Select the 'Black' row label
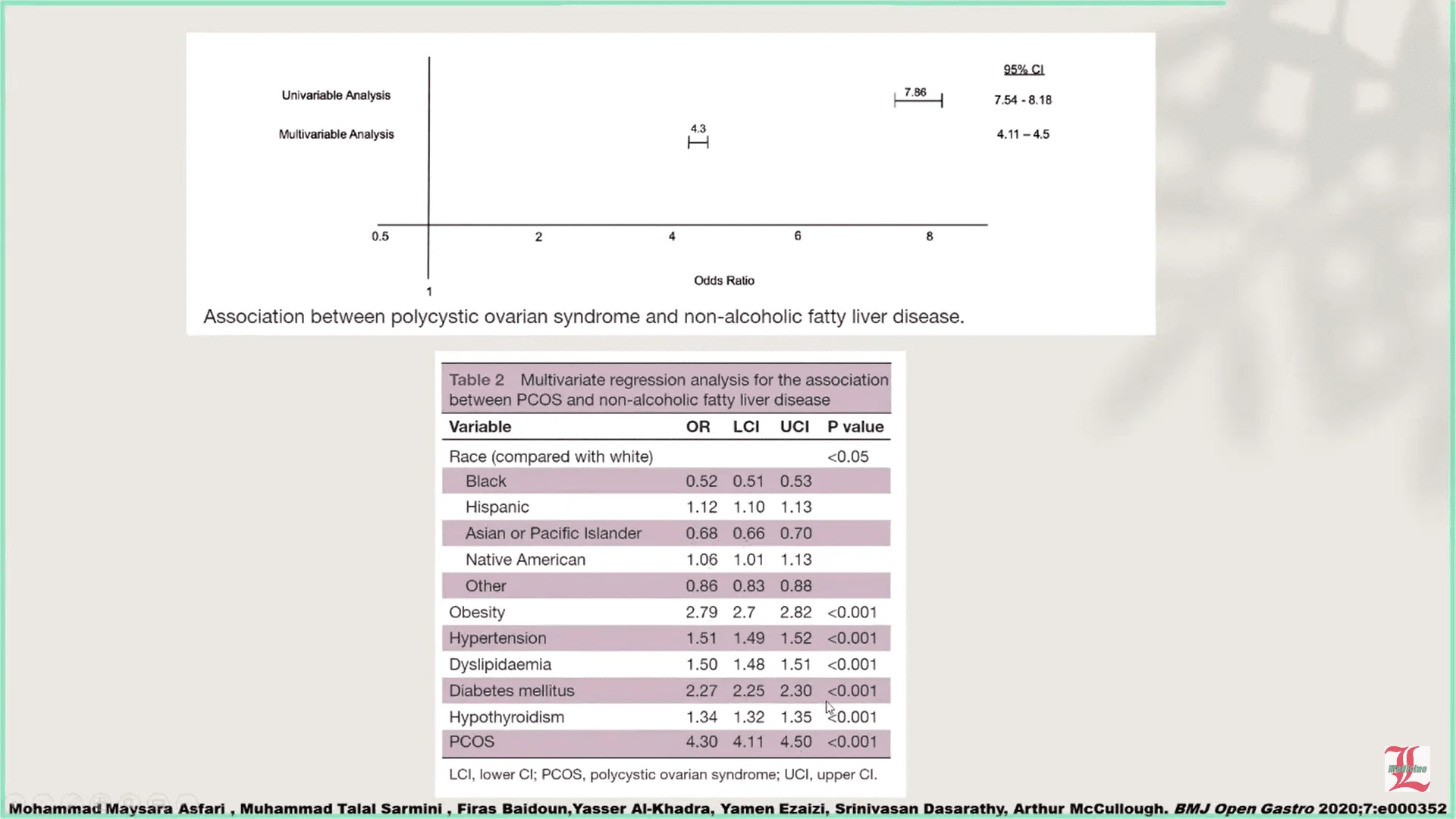Image resolution: width=1456 pixels, height=819 pixels. (x=485, y=482)
